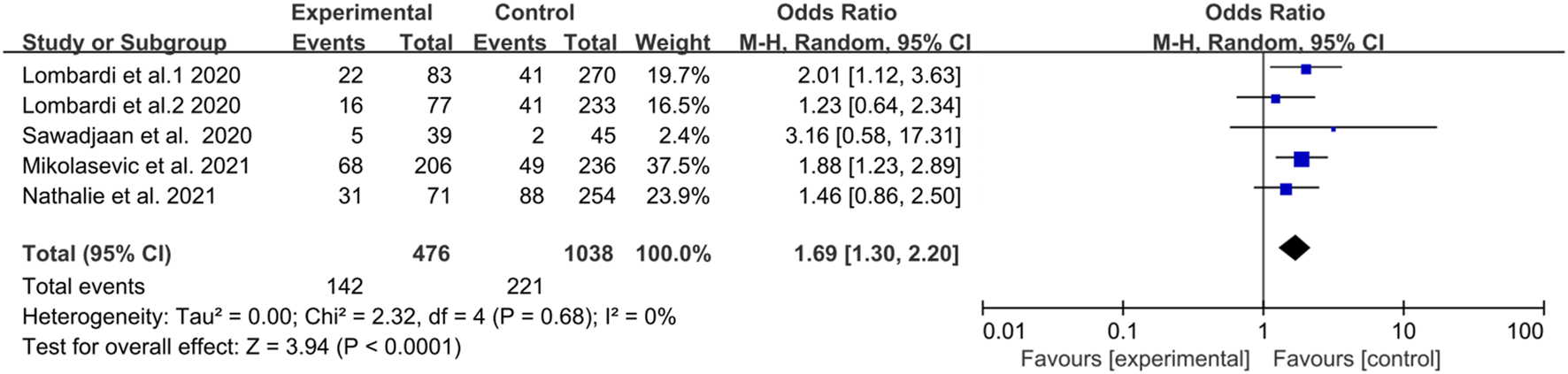
Task: Click the Test for overall effect line
Action: 242,347
